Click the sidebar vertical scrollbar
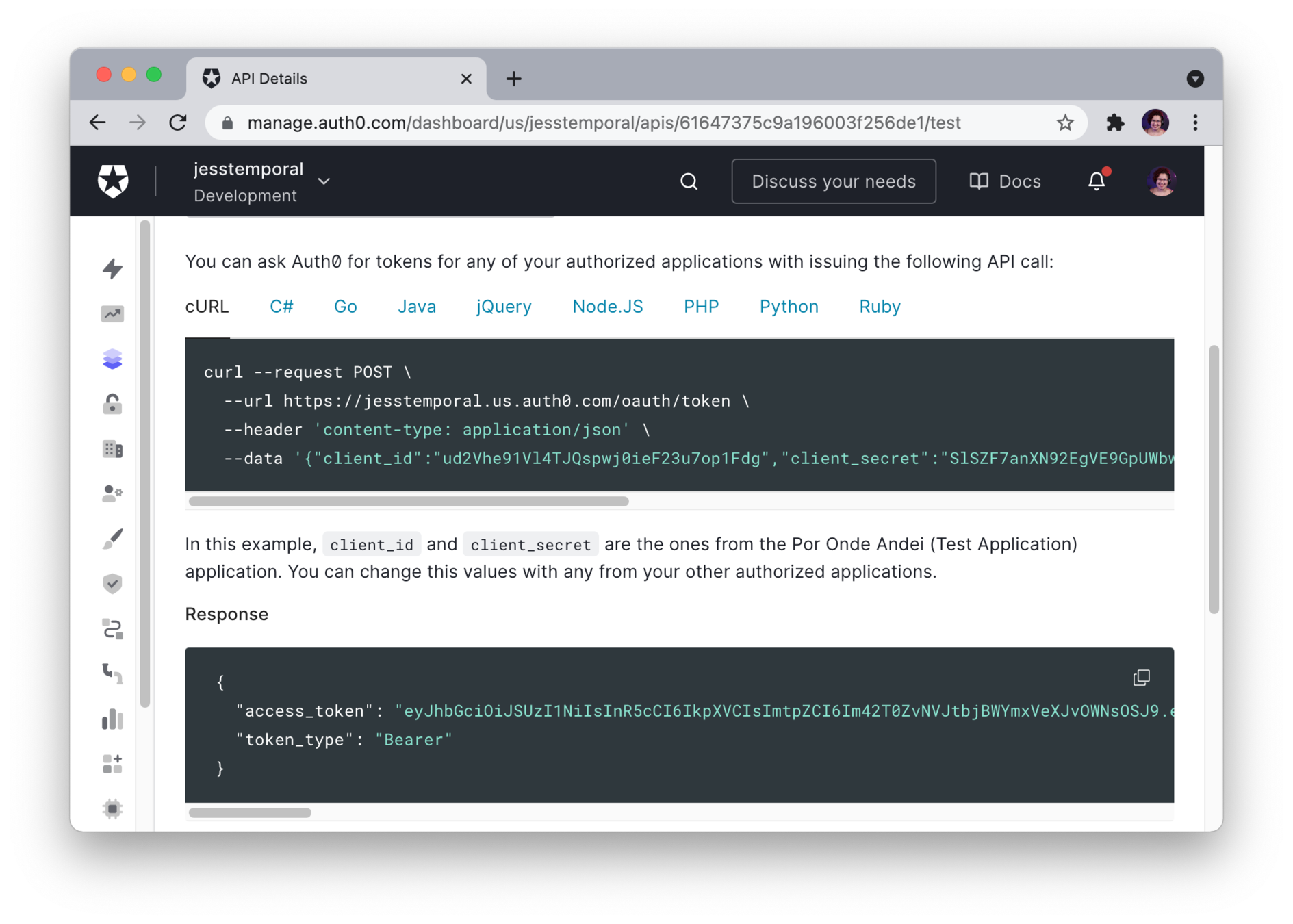This screenshot has width=1293, height=924. point(145,463)
